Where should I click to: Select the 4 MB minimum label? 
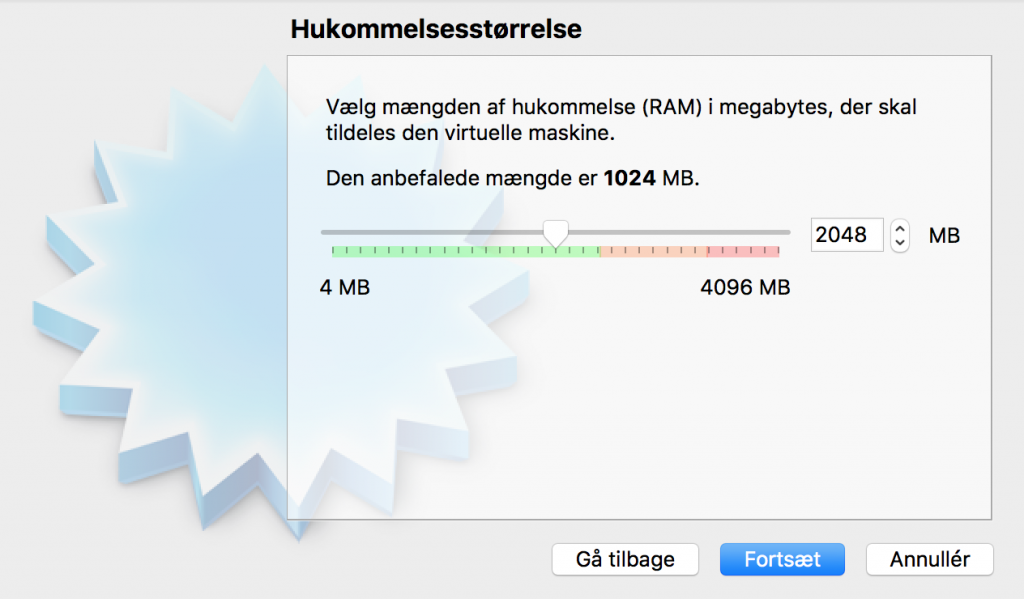point(345,287)
